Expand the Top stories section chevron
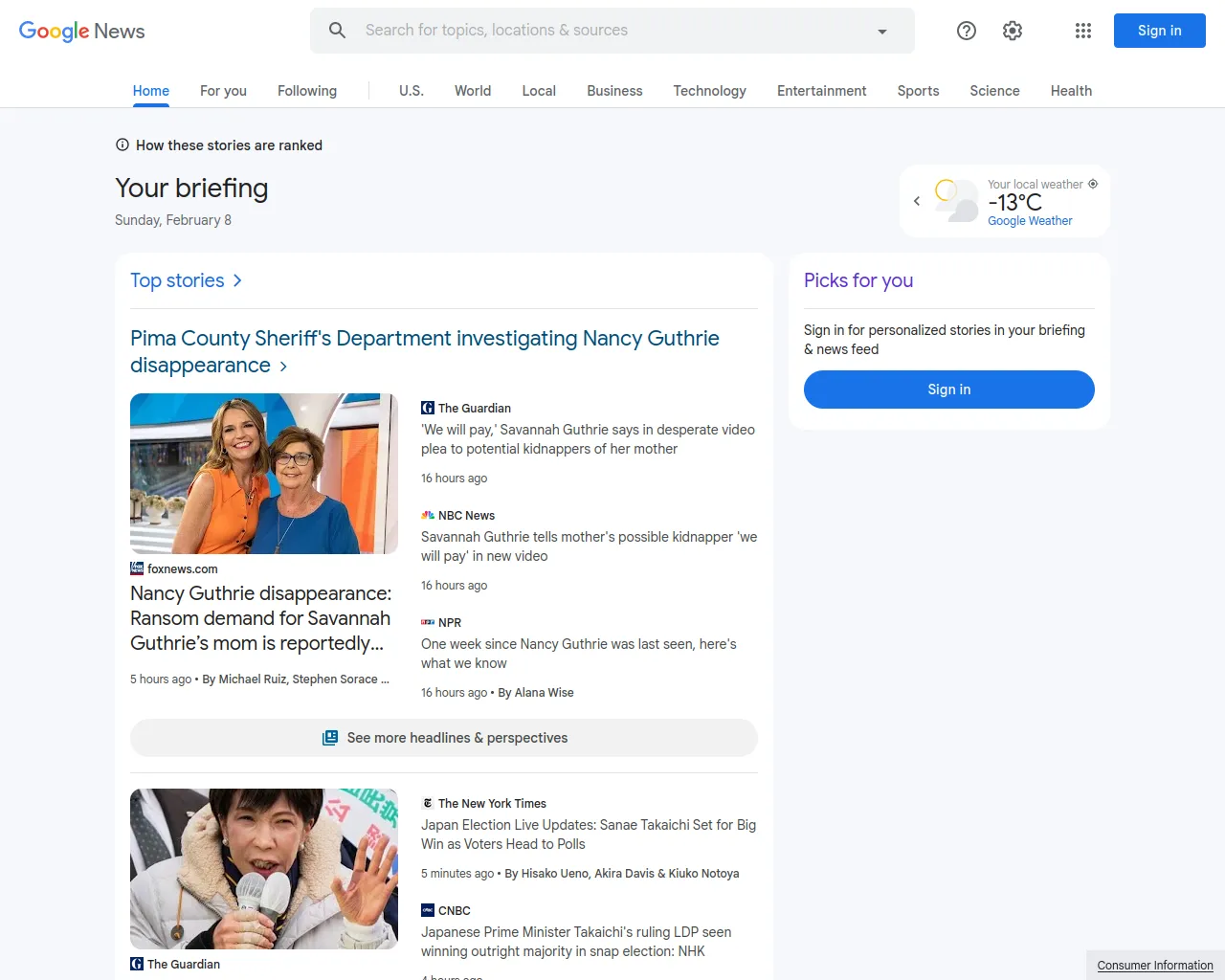 [235, 280]
